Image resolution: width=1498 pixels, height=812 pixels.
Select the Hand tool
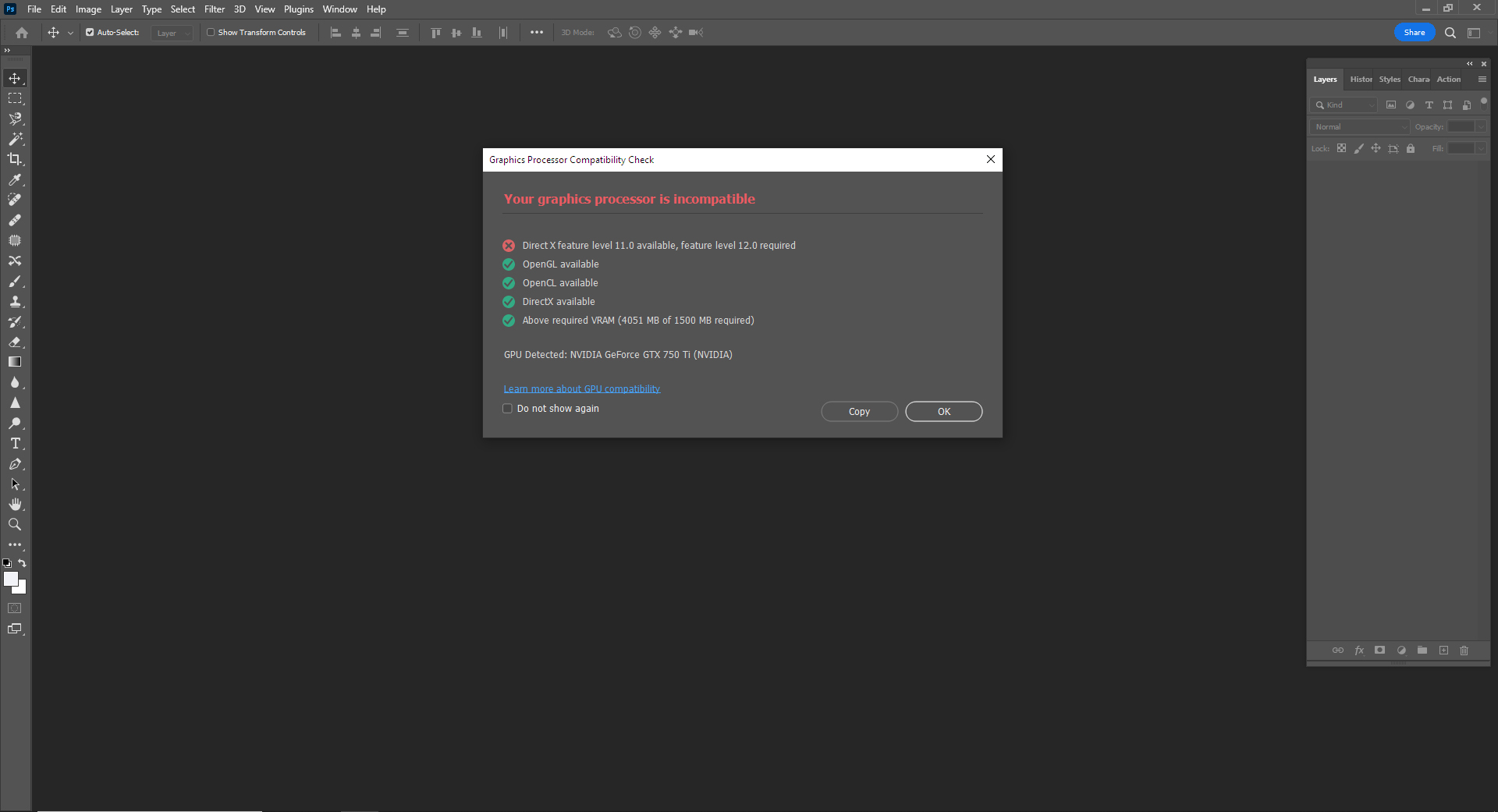(14, 503)
